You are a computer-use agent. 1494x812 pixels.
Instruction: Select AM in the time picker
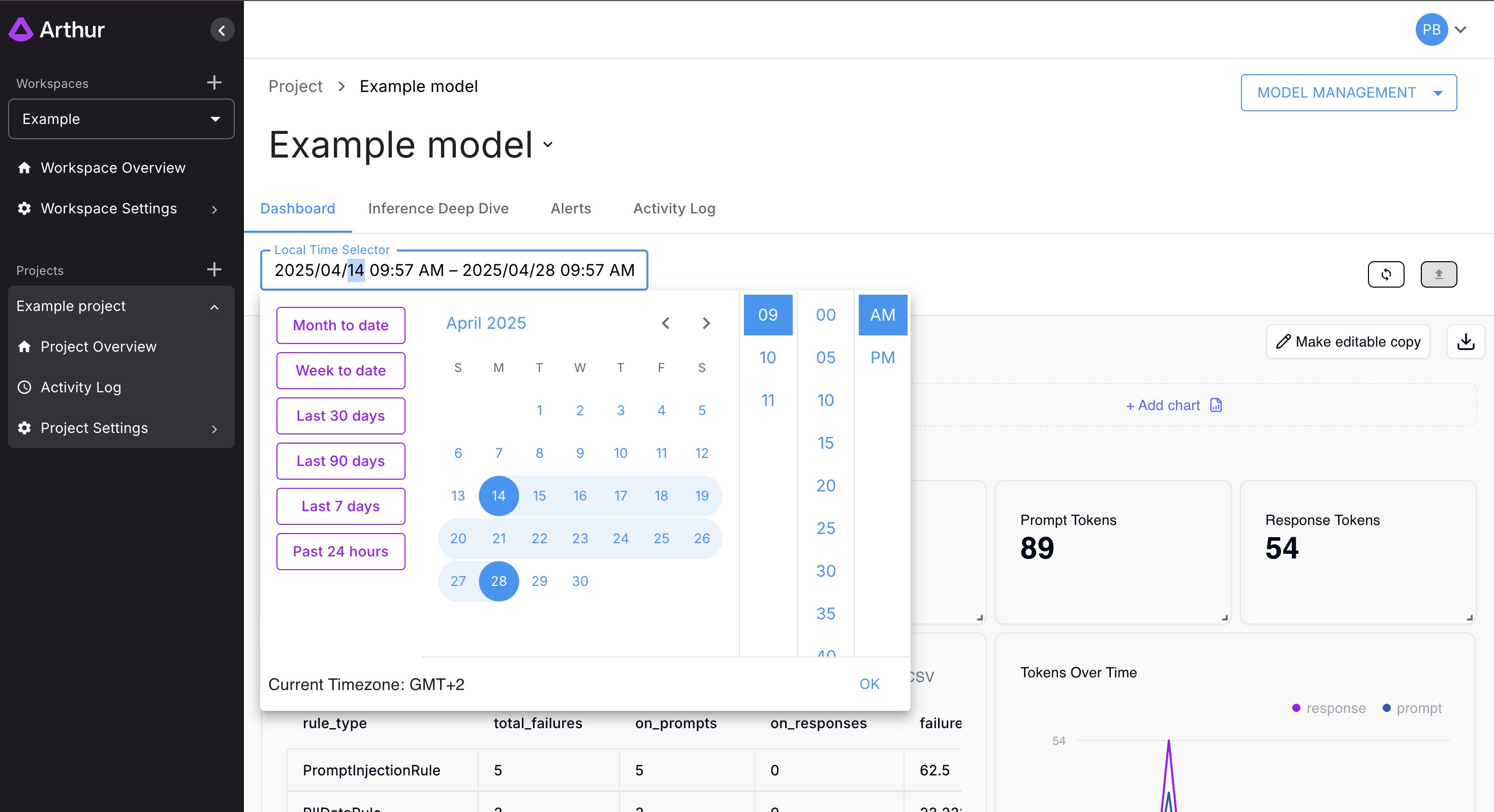point(882,315)
